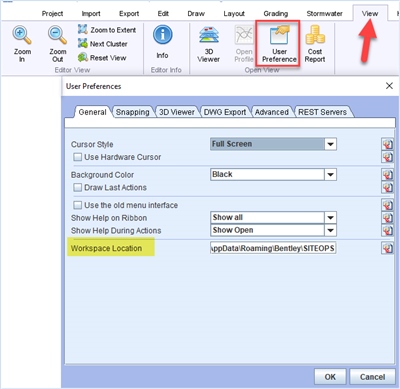The width and height of the screenshot is (400, 389).
Task: Click the Zoom In magnifier icon
Action: coord(22,36)
